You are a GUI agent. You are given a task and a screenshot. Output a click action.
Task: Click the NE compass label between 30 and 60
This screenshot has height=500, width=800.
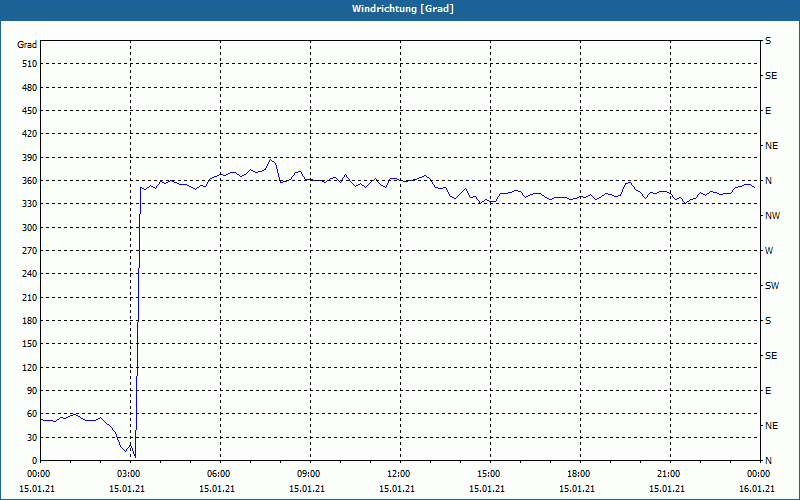[771, 426]
